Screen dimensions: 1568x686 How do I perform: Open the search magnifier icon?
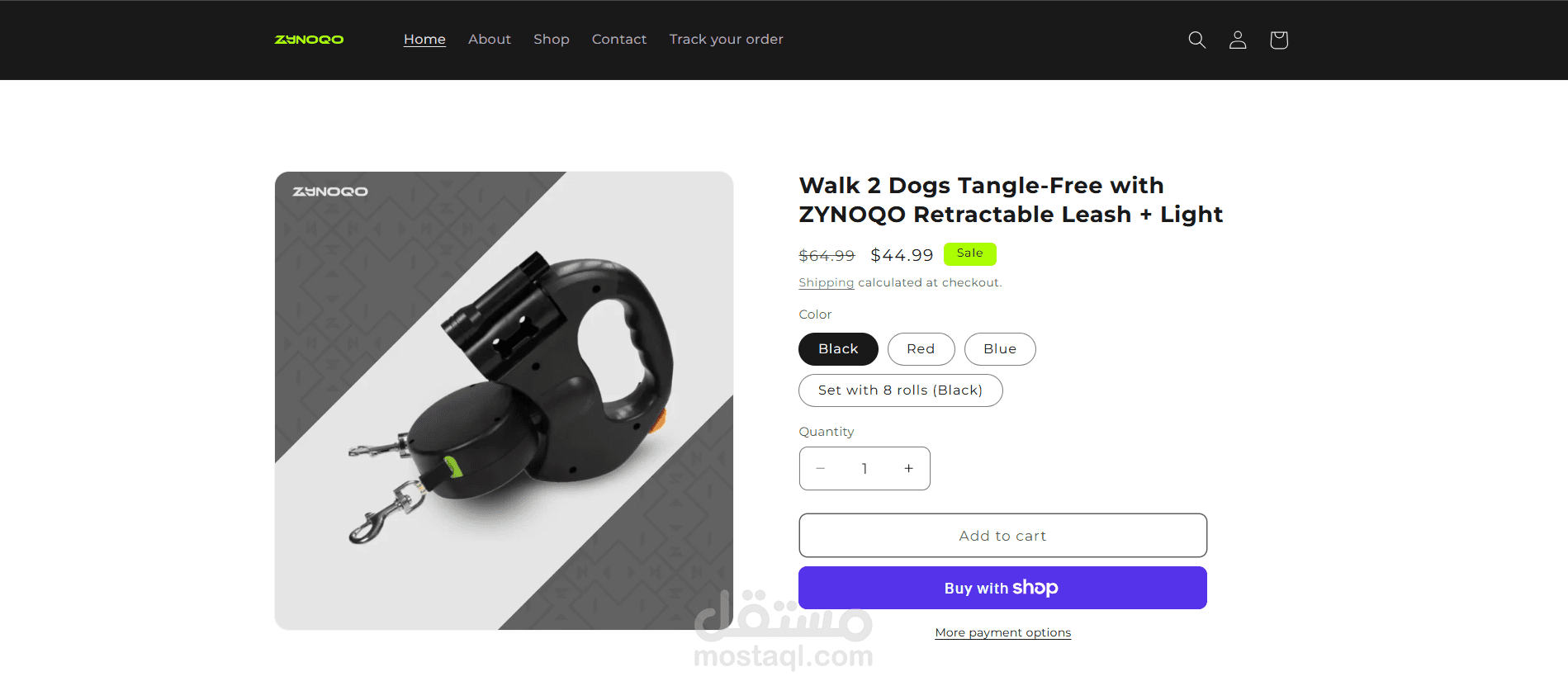point(1196,40)
